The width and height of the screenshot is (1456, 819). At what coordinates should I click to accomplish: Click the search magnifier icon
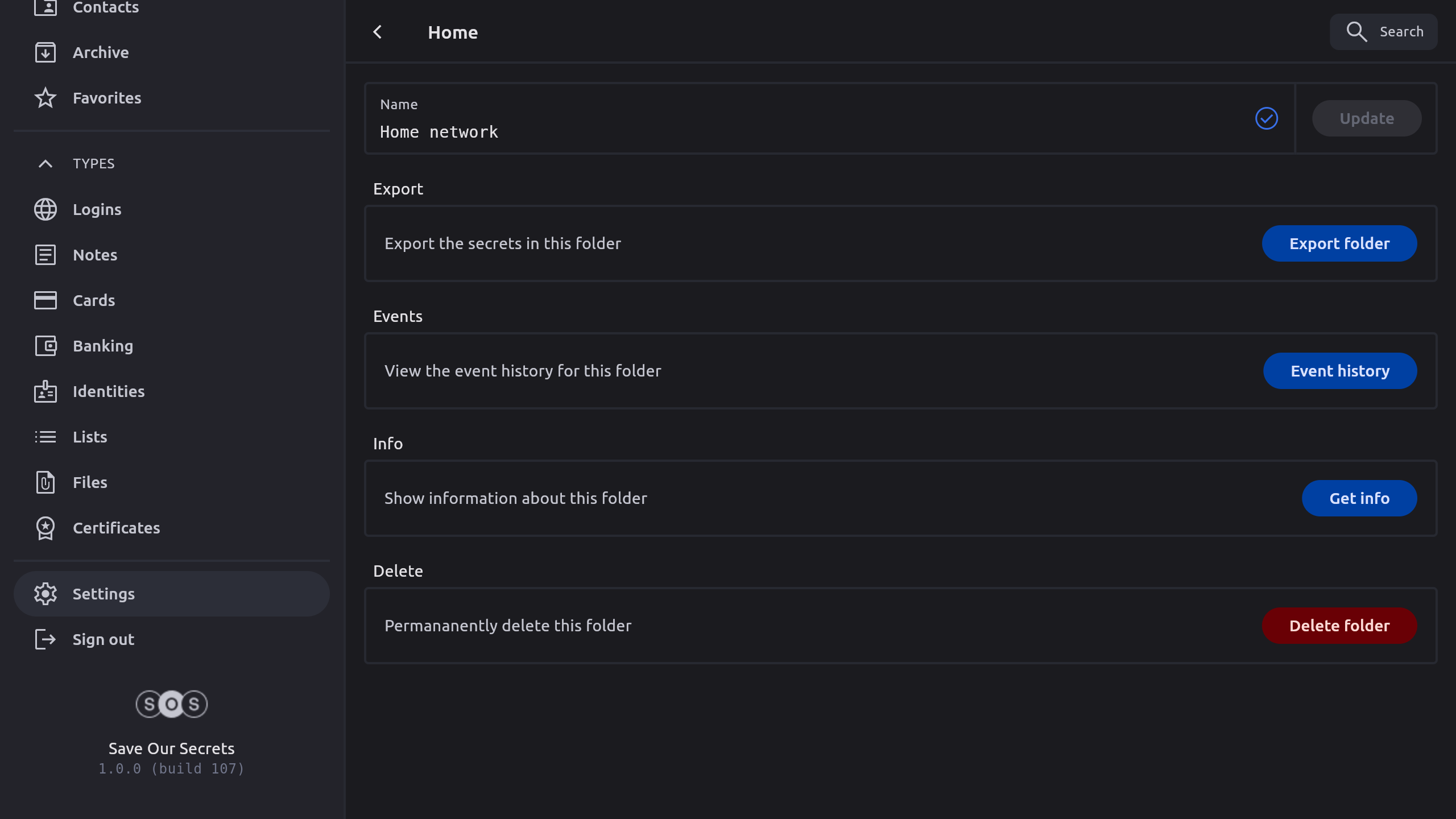(x=1356, y=32)
